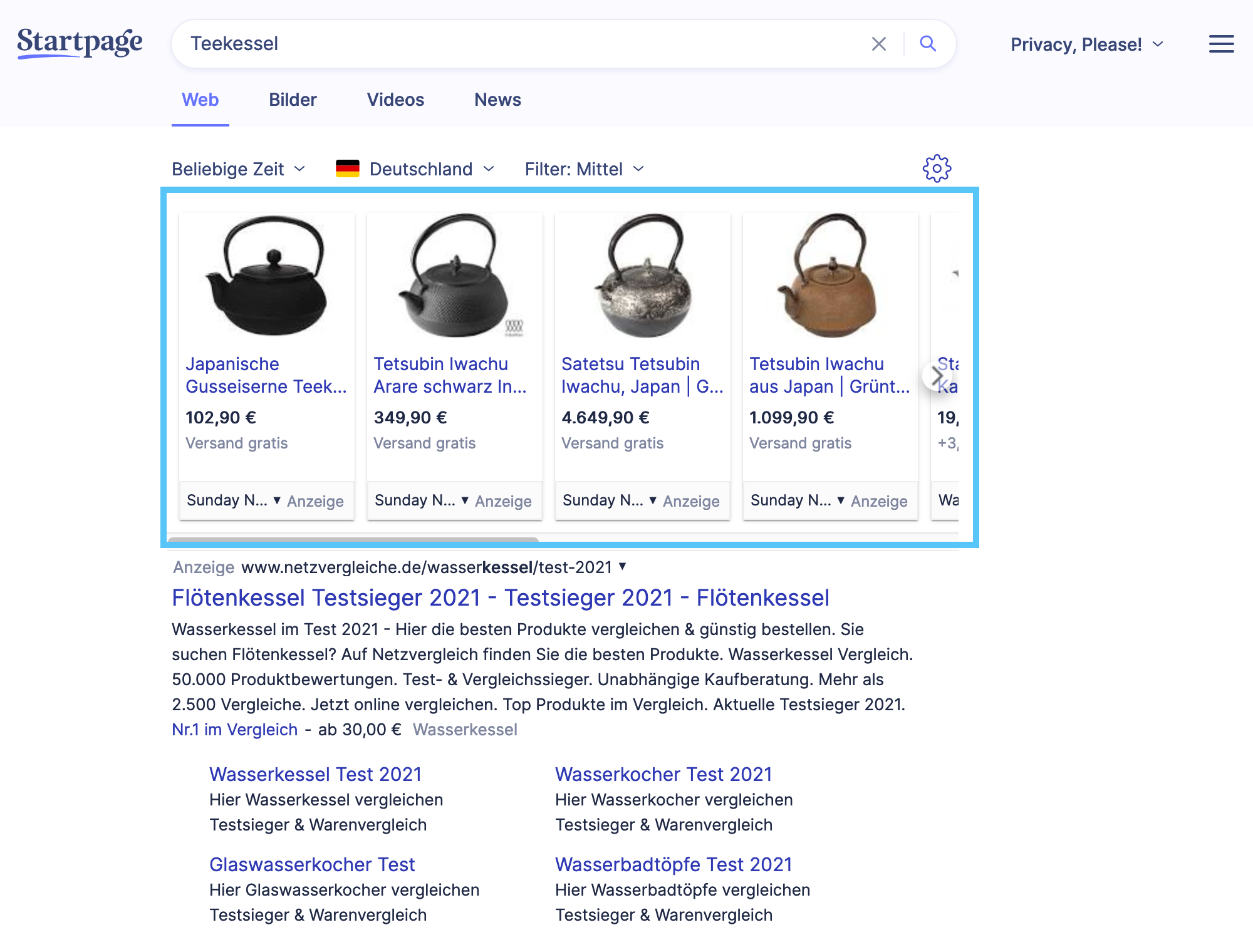Clear the search field with X icon
The height and width of the screenshot is (952, 1253).
(878, 44)
